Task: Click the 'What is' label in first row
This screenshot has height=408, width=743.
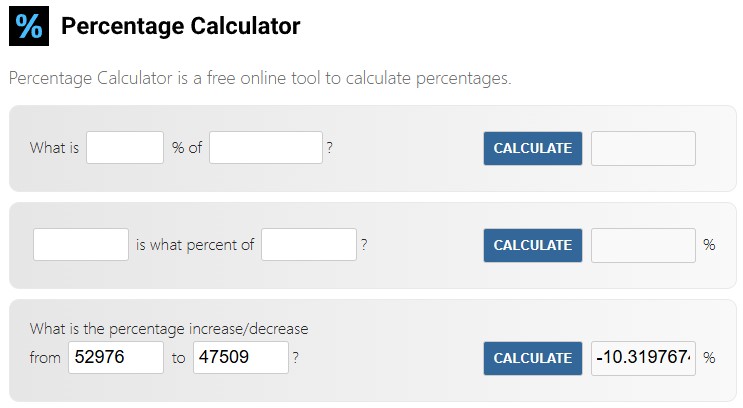Action: (54, 148)
